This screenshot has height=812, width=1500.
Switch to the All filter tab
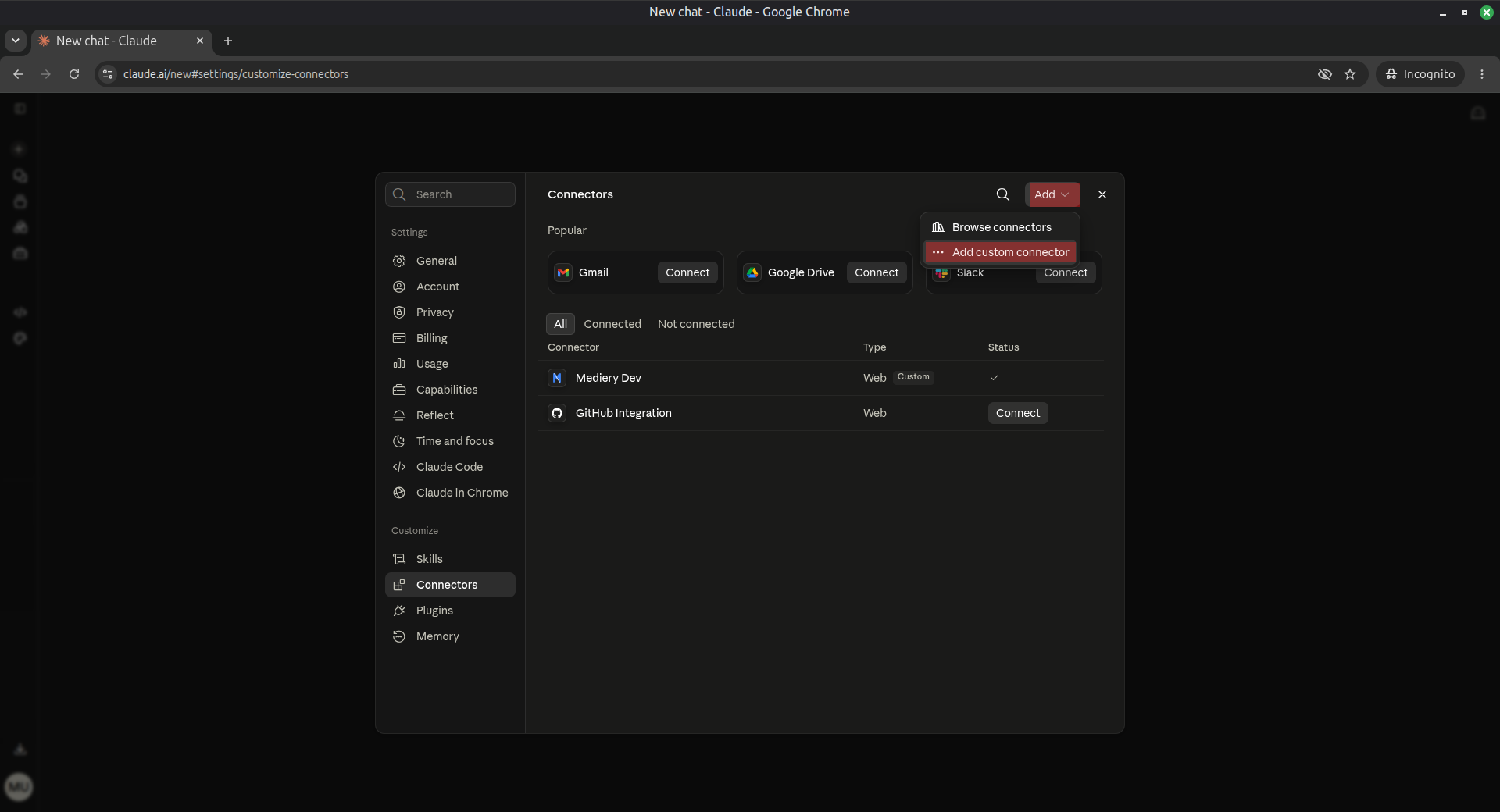[x=561, y=324]
